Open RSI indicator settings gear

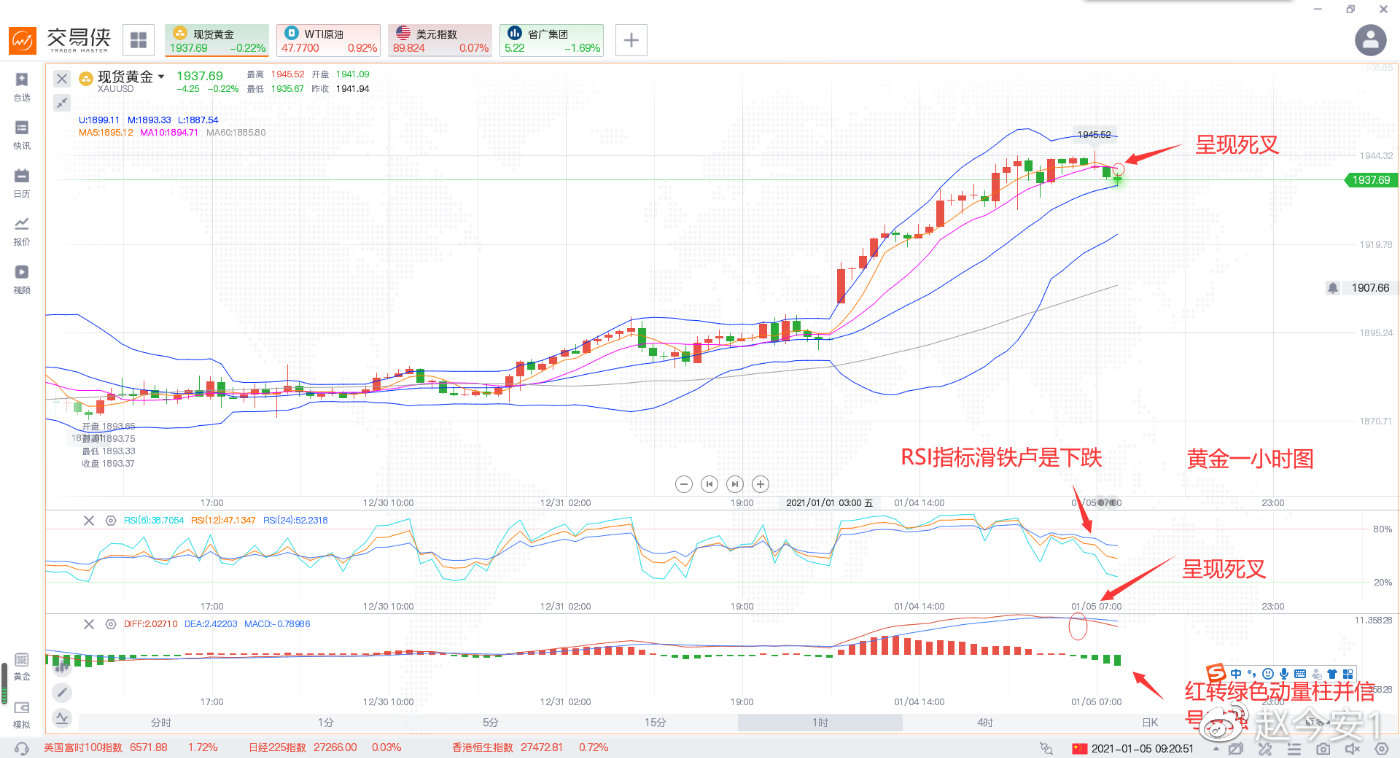tap(111, 520)
